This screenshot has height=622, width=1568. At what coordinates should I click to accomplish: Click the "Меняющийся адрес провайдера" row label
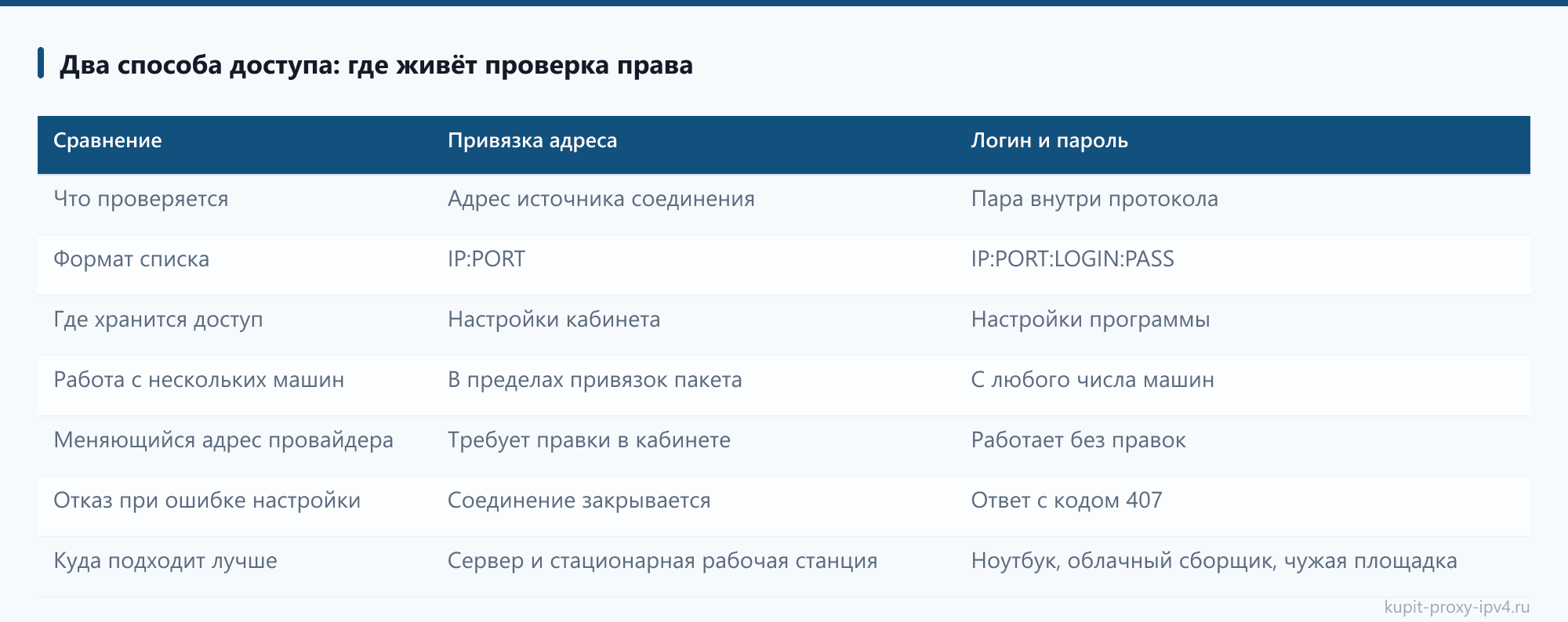click(223, 440)
